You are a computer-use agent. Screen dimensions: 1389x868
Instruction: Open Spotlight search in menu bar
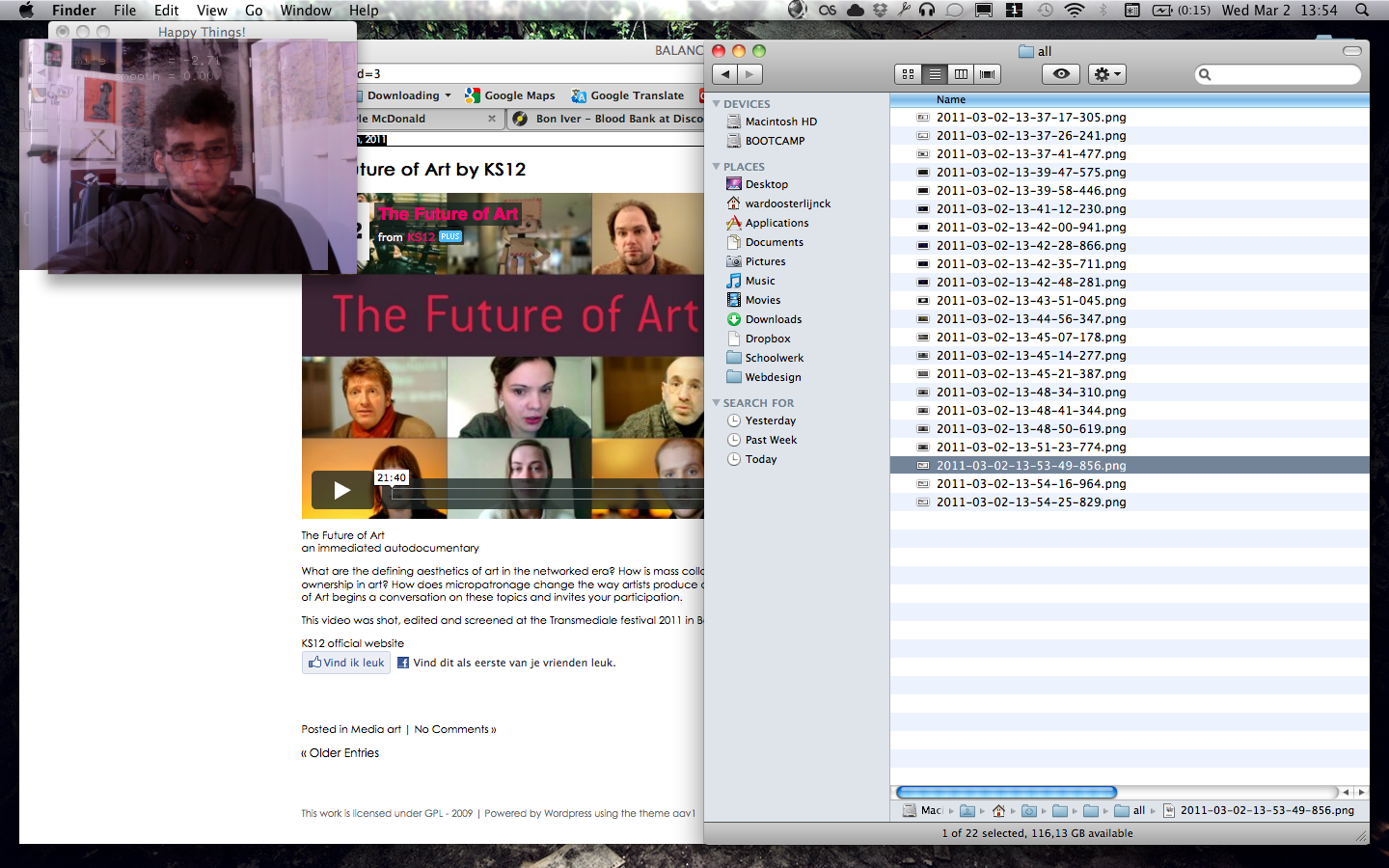click(x=1362, y=11)
